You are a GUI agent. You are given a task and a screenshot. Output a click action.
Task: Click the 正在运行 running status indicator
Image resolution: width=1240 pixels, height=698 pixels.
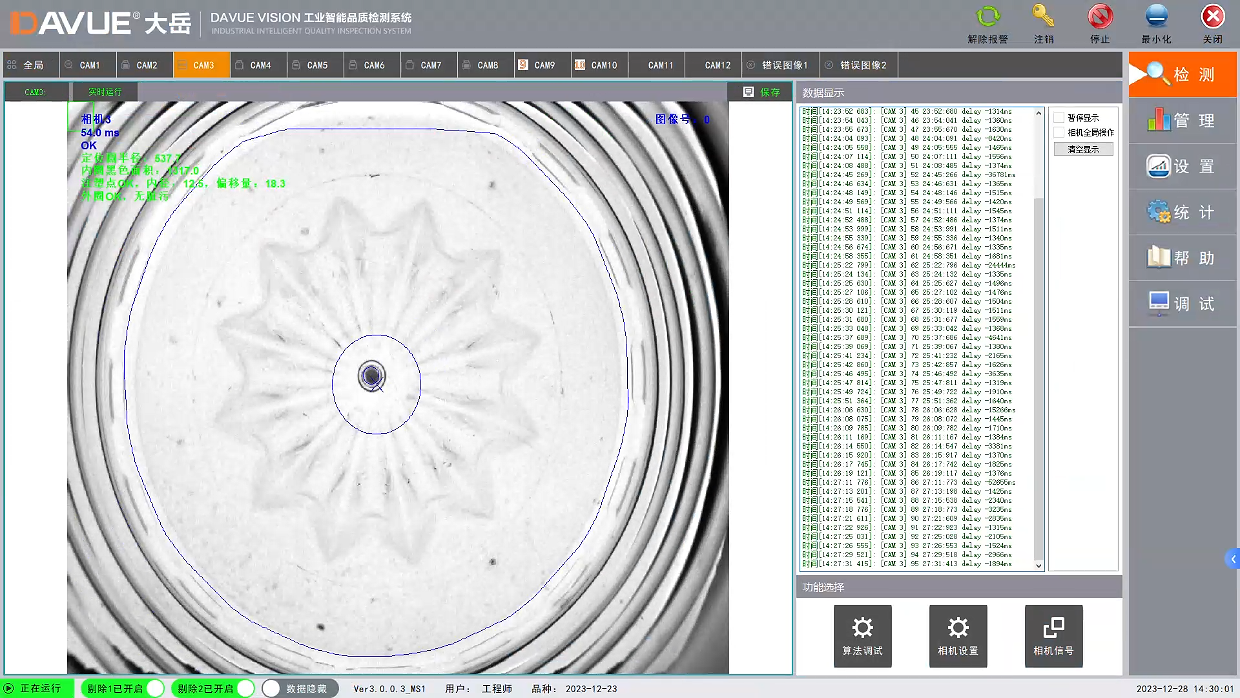coord(38,688)
